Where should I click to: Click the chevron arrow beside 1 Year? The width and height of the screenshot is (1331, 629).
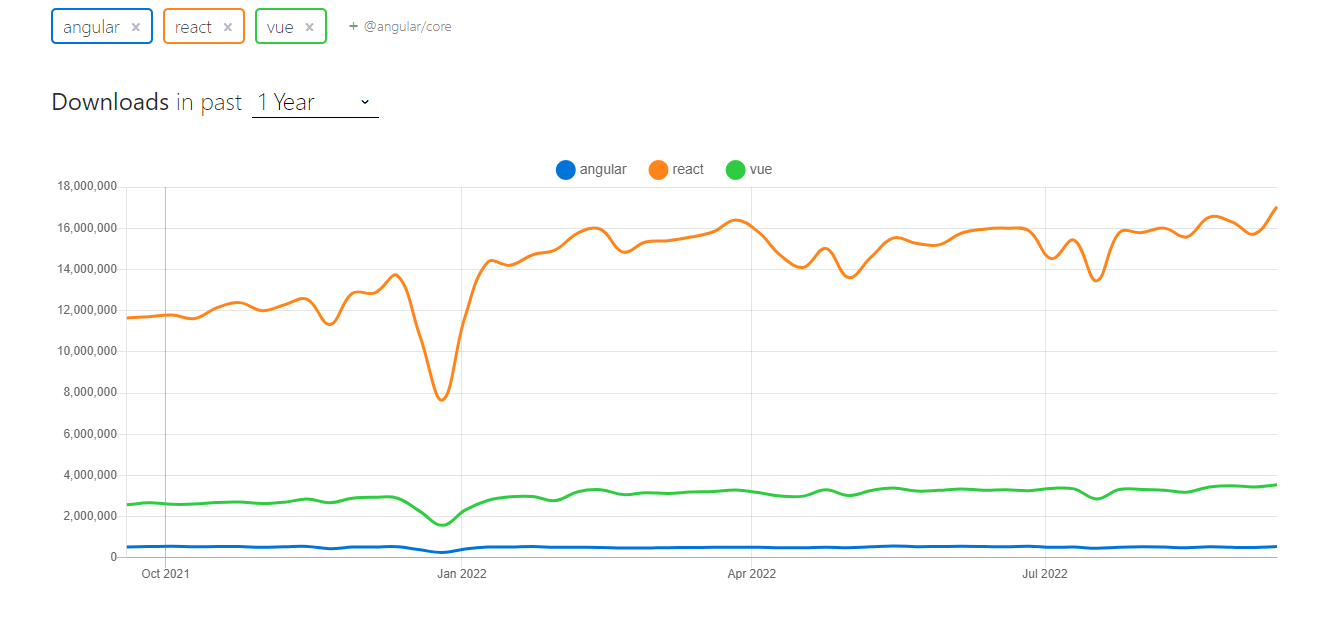pos(365,102)
